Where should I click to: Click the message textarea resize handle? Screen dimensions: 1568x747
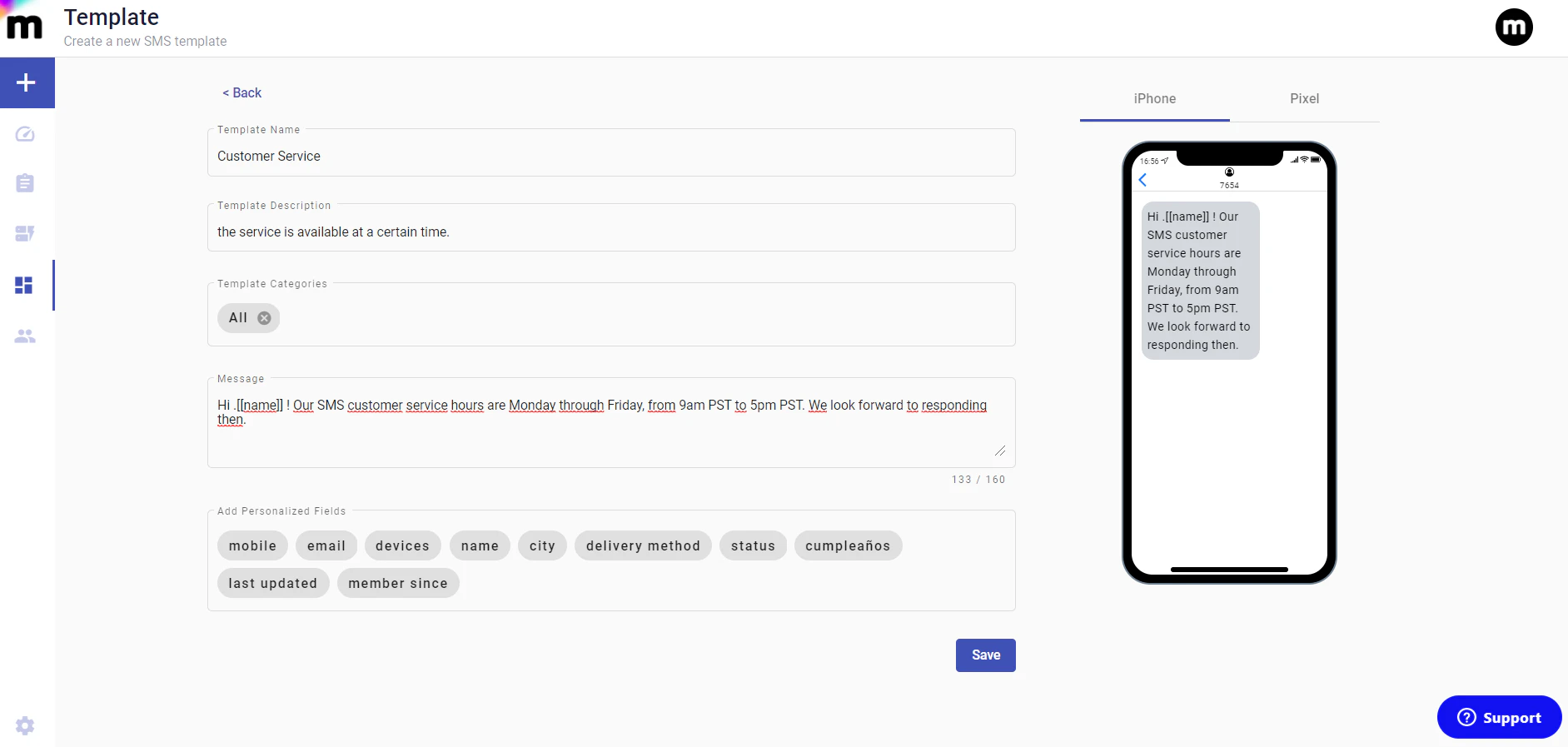tap(1000, 451)
